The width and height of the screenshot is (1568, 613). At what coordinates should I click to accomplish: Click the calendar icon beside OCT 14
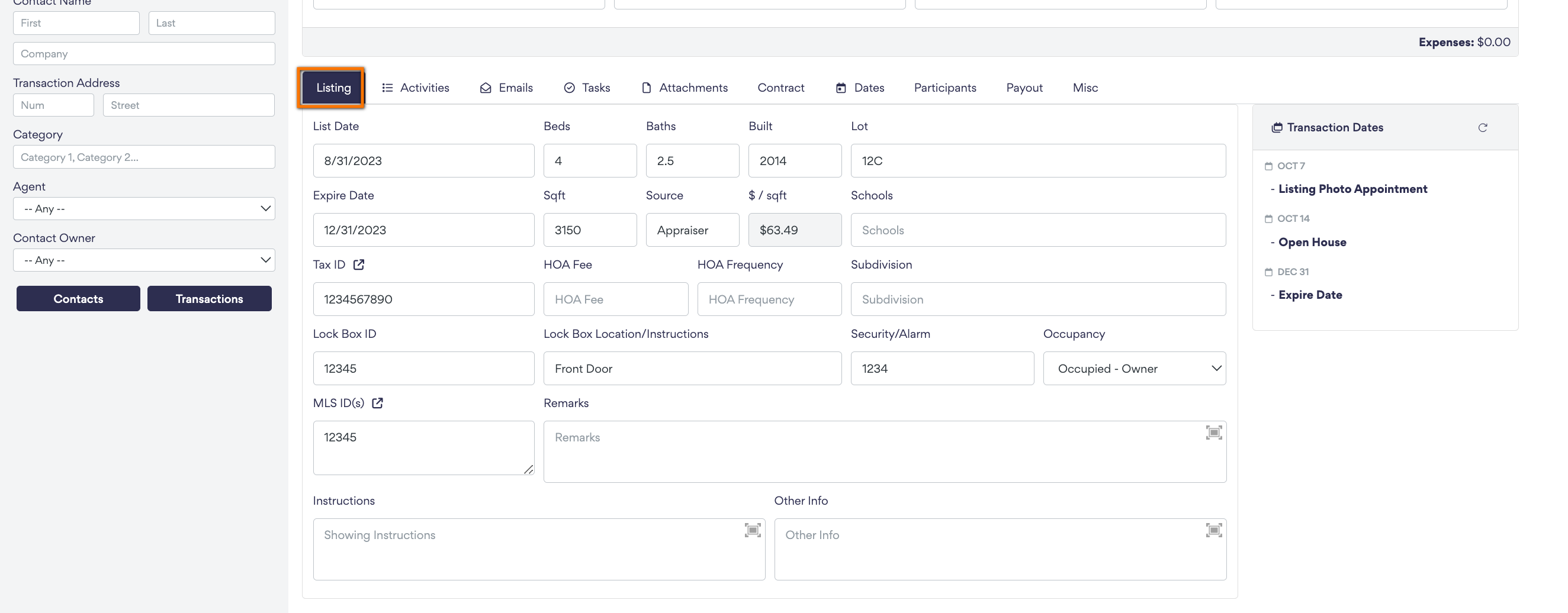(x=1270, y=218)
